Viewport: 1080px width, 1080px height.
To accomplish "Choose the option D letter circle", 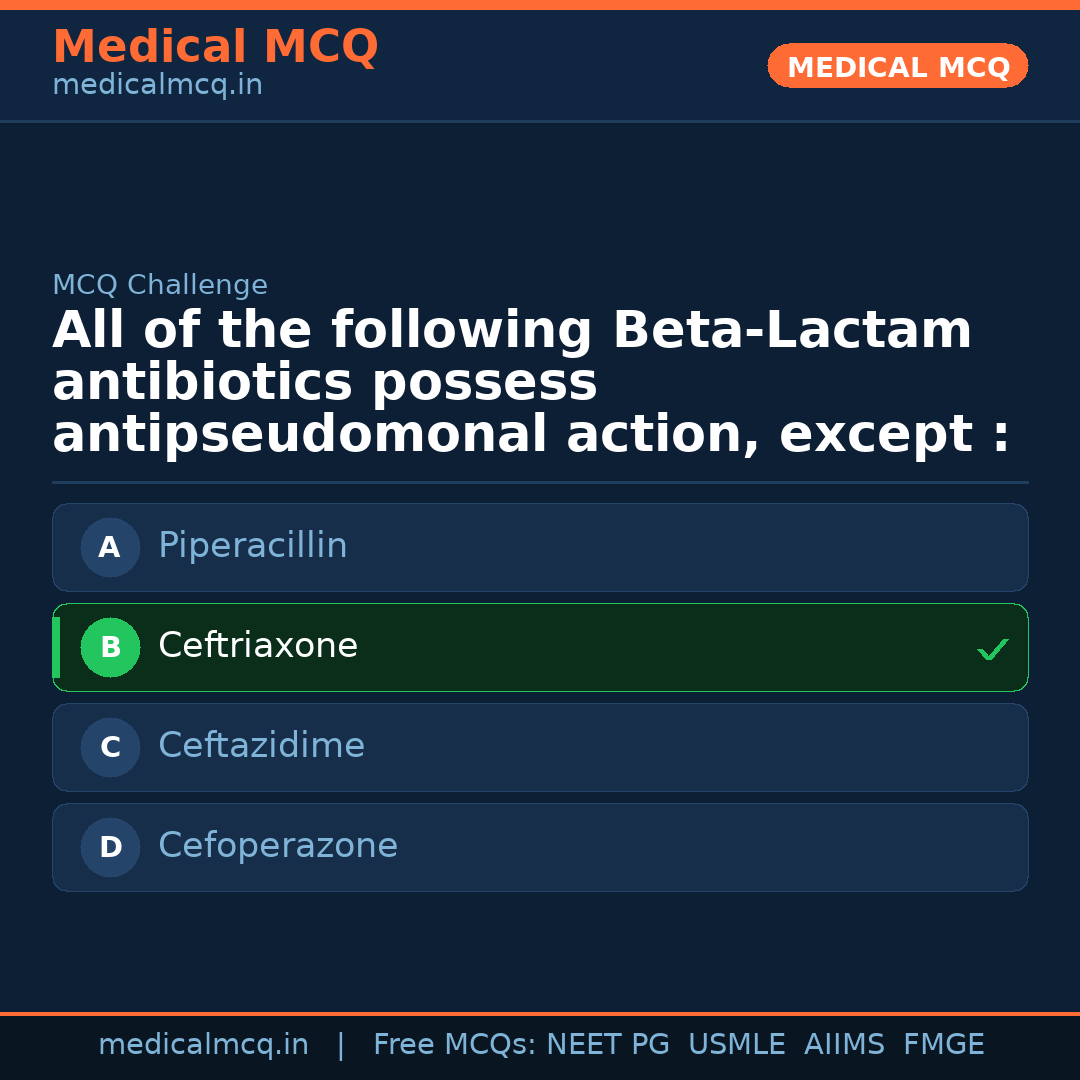I will coord(110,847).
